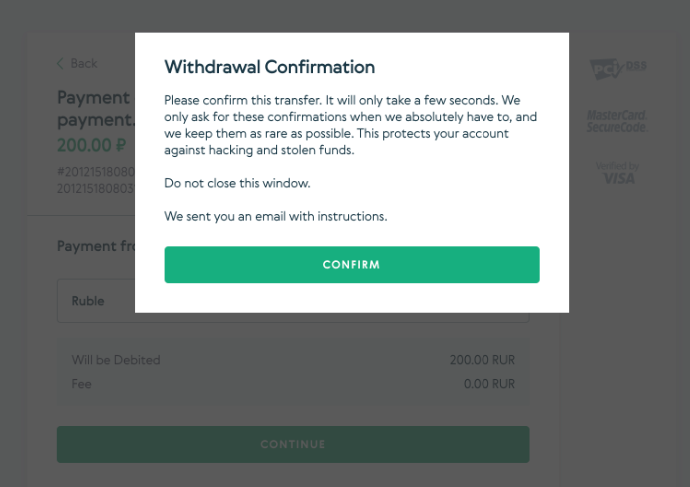Screen dimensions: 690x487
Task: Click the MasterCard SecureCode logo
Action: (x=617, y=121)
